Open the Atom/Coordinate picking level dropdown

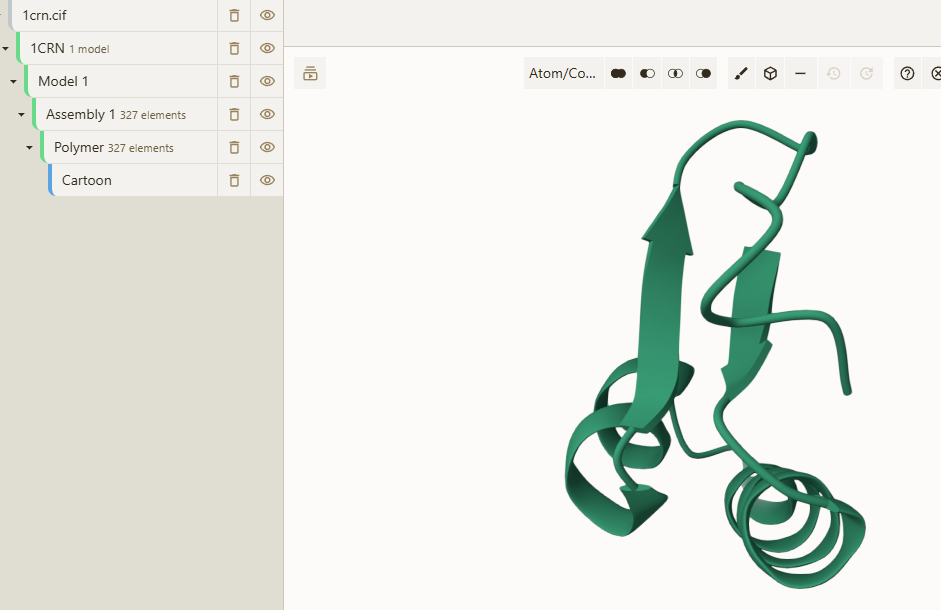point(563,73)
